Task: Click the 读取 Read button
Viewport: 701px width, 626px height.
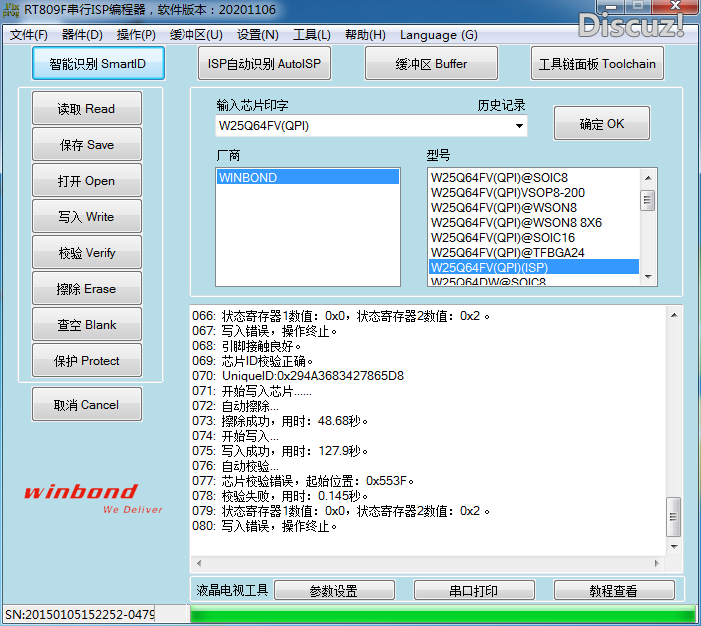Action: 87,108
